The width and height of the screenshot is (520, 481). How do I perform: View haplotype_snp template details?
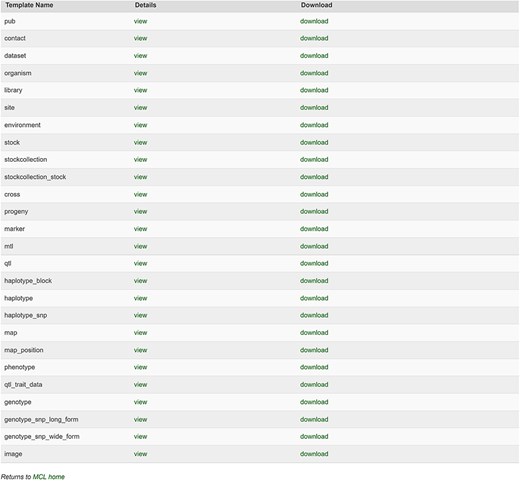(140, 315)
